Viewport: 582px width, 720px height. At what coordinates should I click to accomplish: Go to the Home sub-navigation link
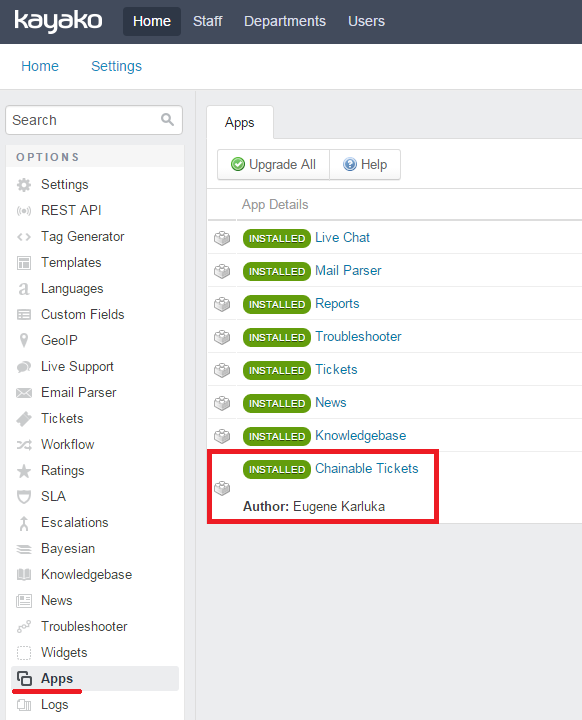40,66
